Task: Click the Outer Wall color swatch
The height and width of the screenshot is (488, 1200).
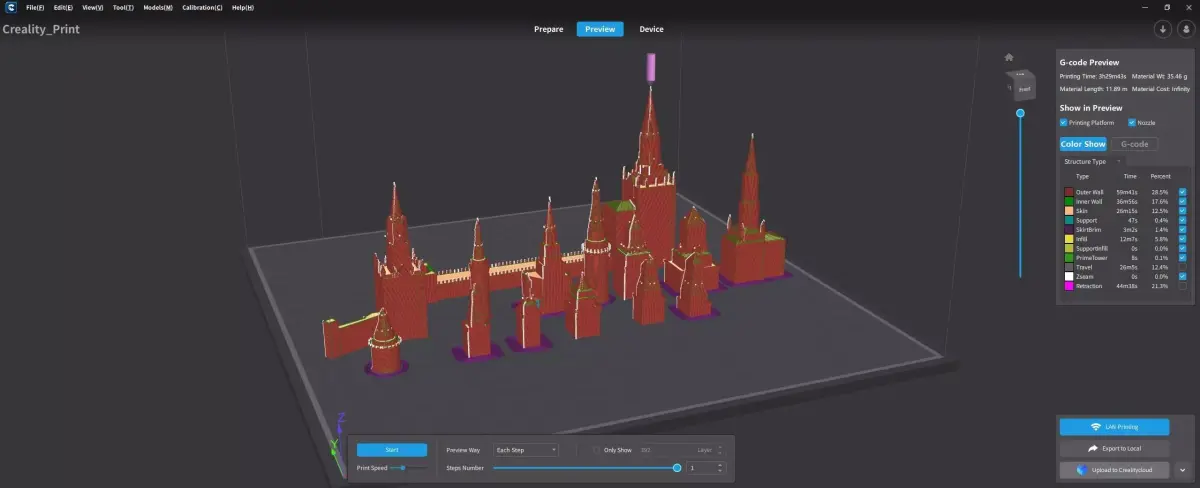Action: coord(1070,192)
